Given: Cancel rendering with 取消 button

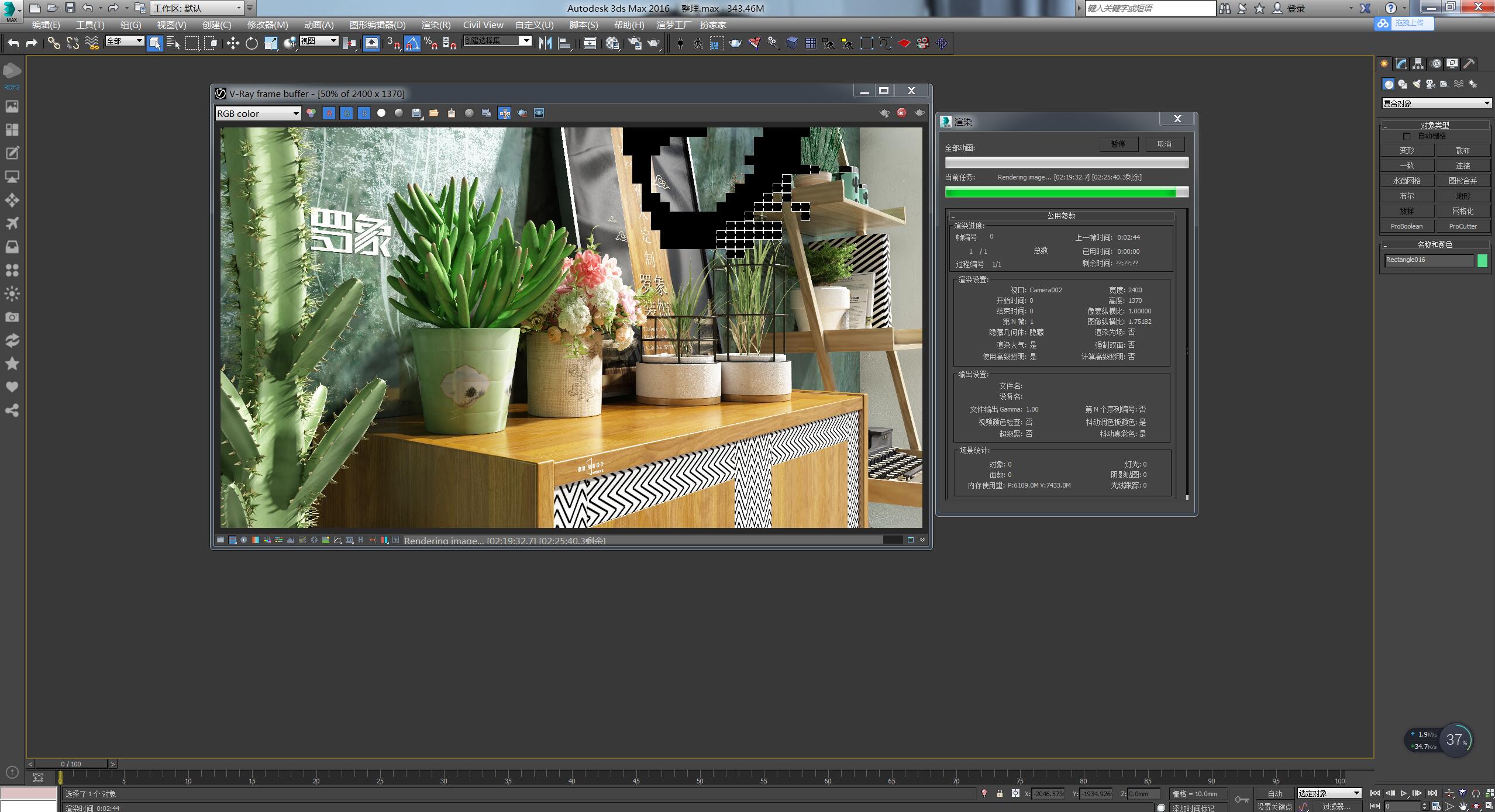Looking at the screenshot, I should (x=1164, y=144).
